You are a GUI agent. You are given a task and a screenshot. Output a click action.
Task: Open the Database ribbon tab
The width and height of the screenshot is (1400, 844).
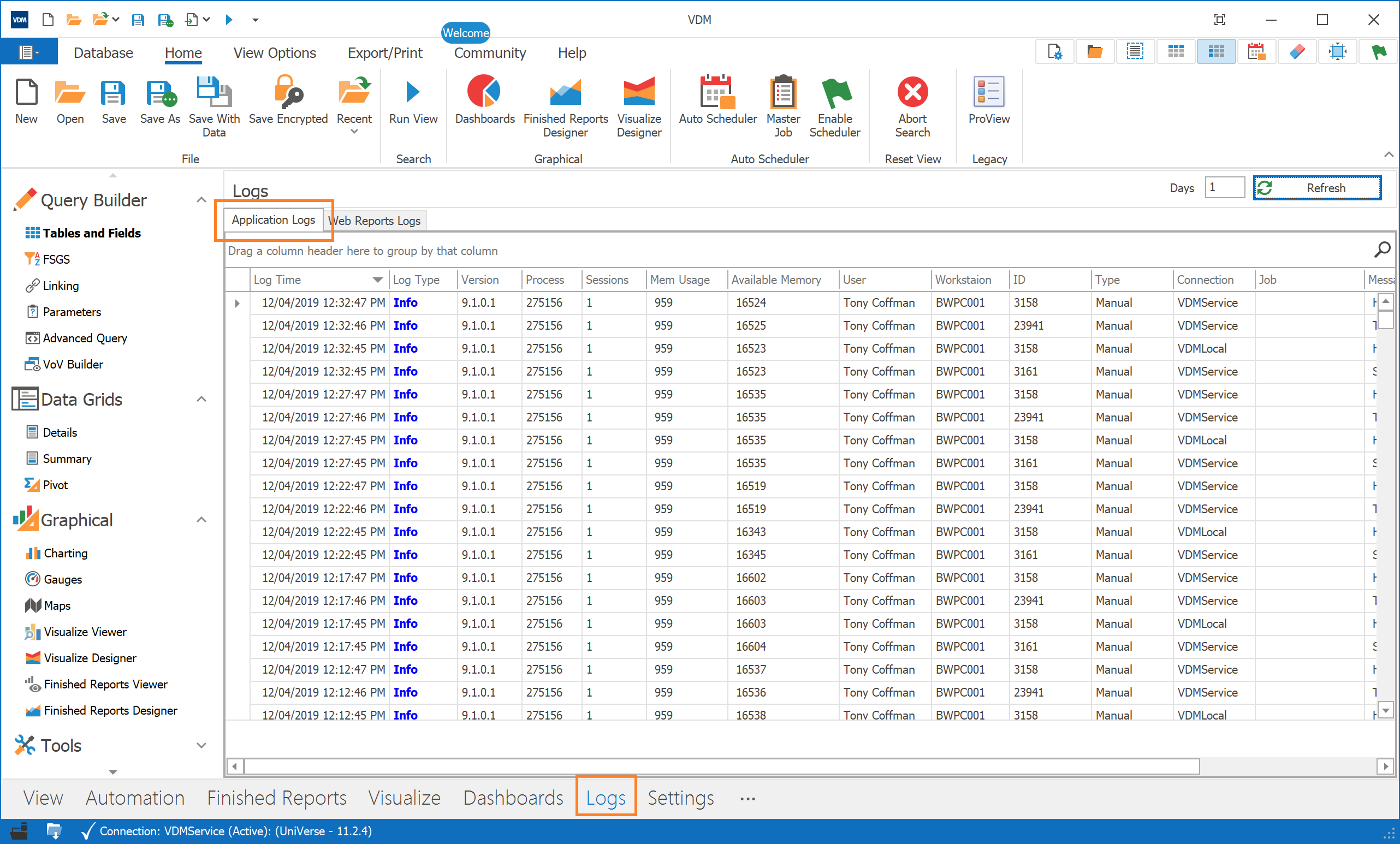click(103, 53)
